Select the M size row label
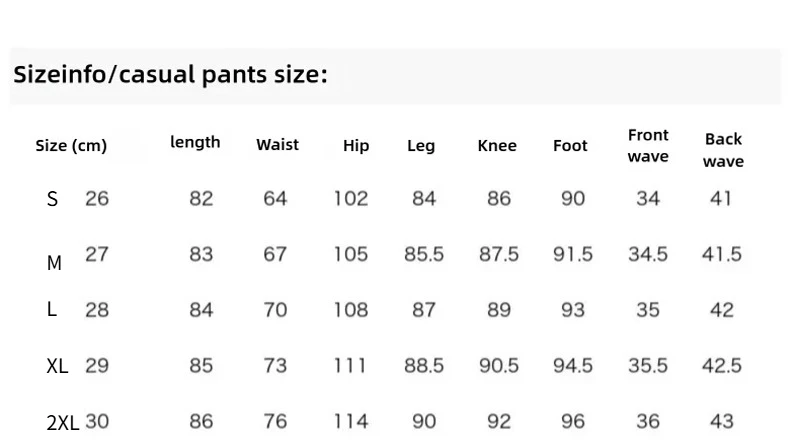The height and width of the screenshot is (443, 790). tap(54, 263)
